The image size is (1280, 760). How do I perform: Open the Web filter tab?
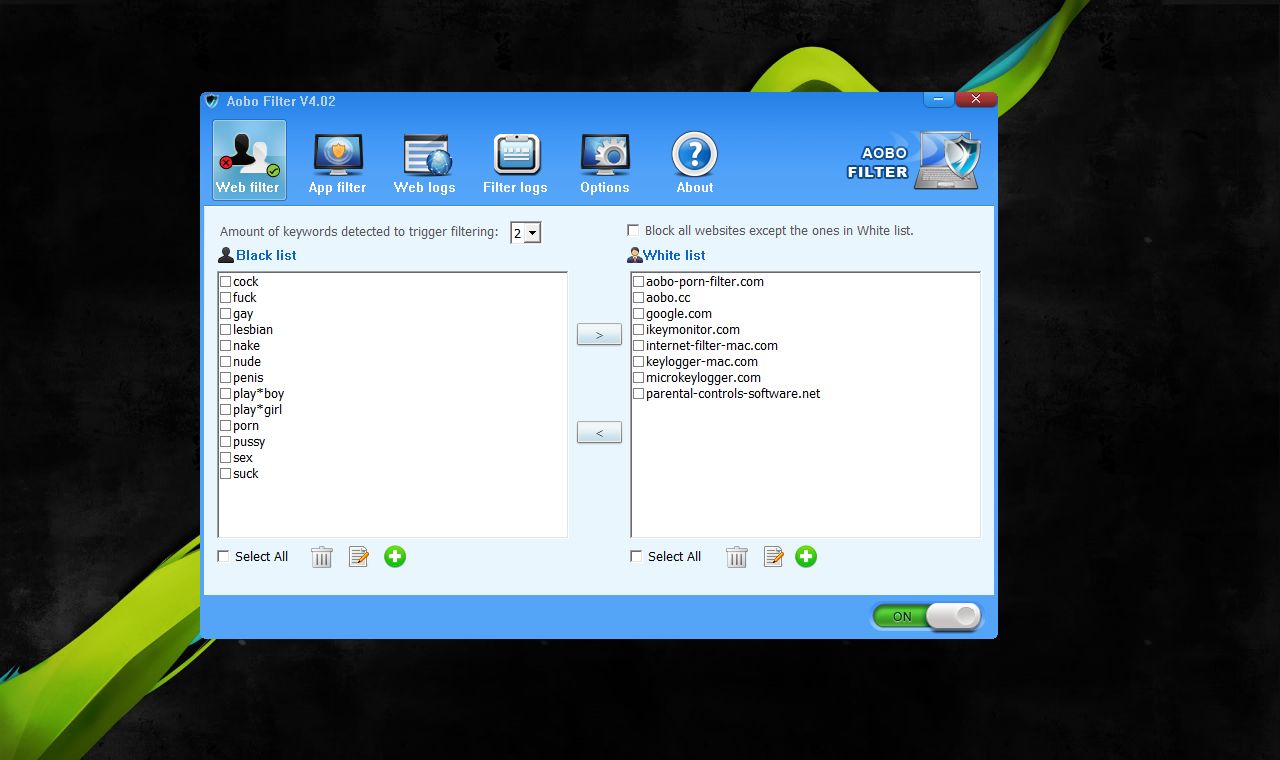pos(249,160)
